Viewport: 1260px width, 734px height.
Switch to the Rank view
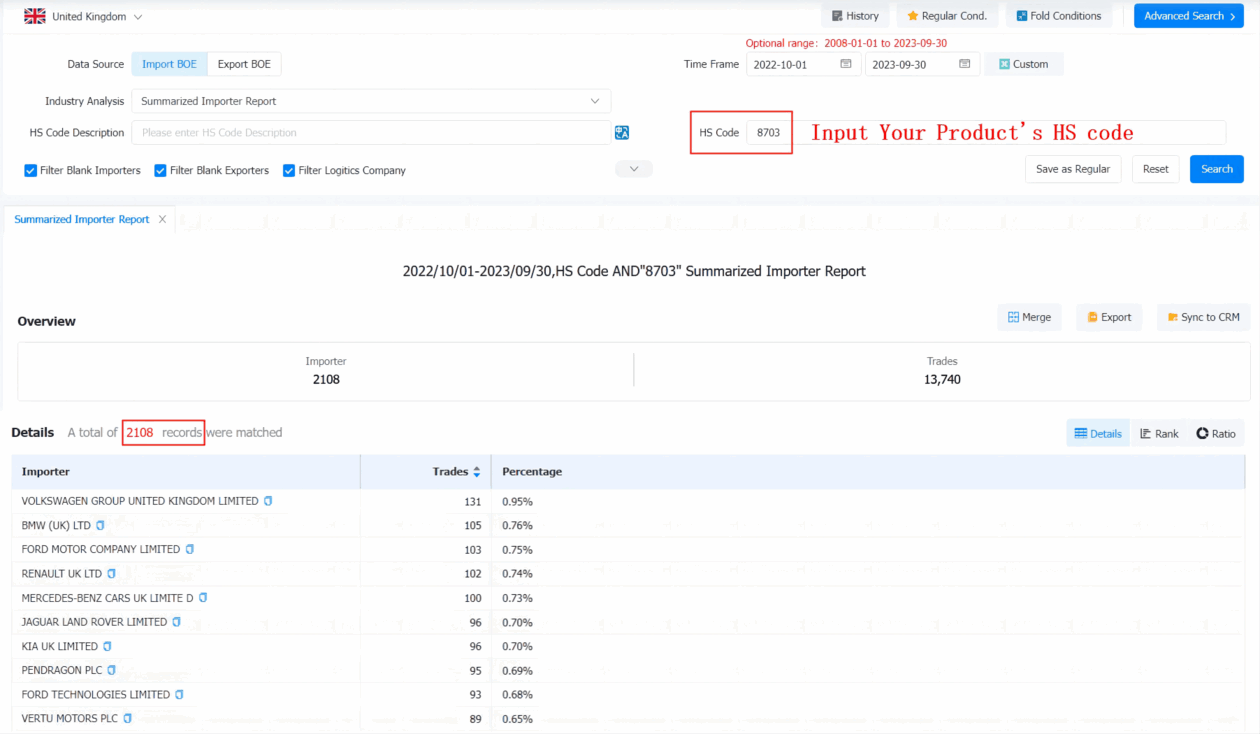click(x=1159, y=433)
